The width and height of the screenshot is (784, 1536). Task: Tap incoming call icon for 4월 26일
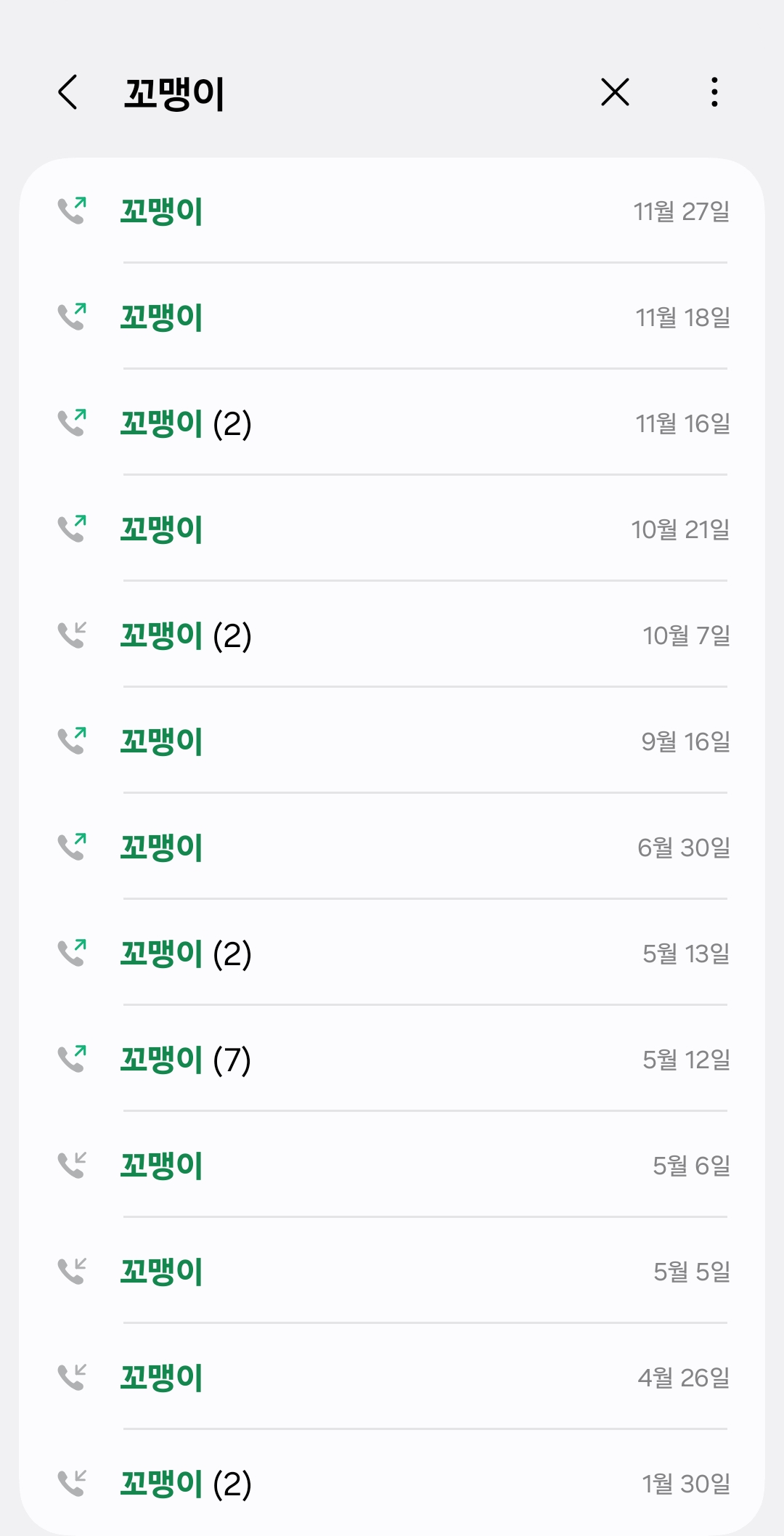point(72,1378)
